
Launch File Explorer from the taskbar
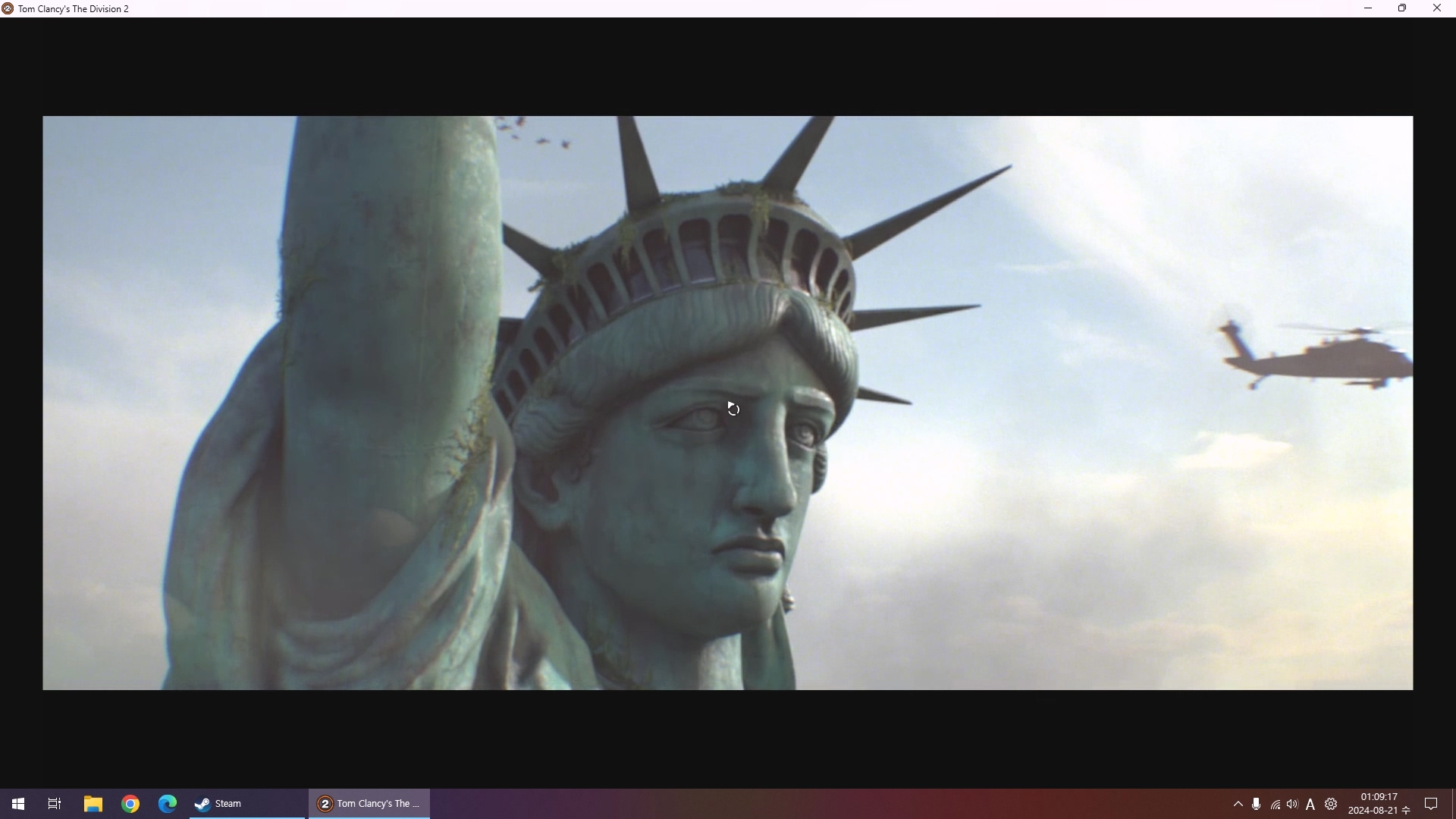[93, 804]
